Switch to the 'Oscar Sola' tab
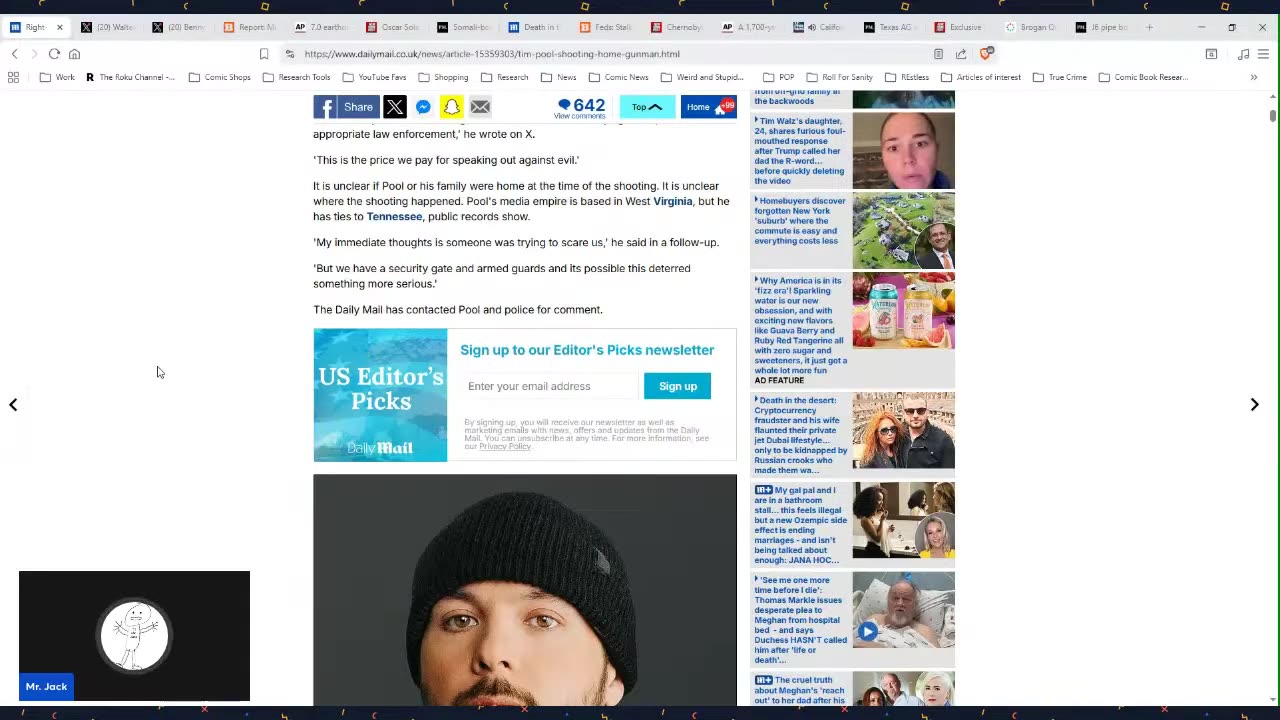This screenshot has height=720, width=1280. pos(393,27)
